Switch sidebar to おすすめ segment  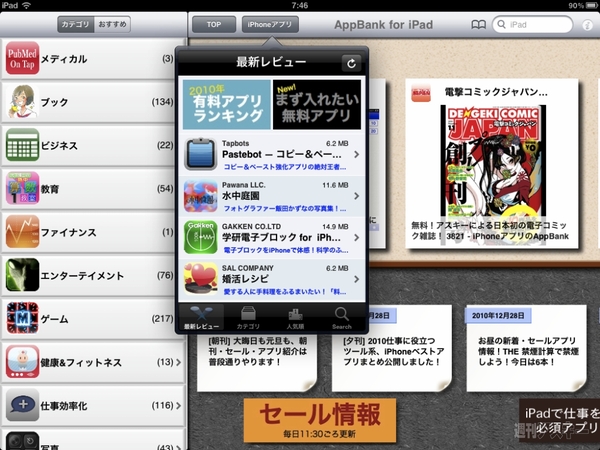[112, 24]
